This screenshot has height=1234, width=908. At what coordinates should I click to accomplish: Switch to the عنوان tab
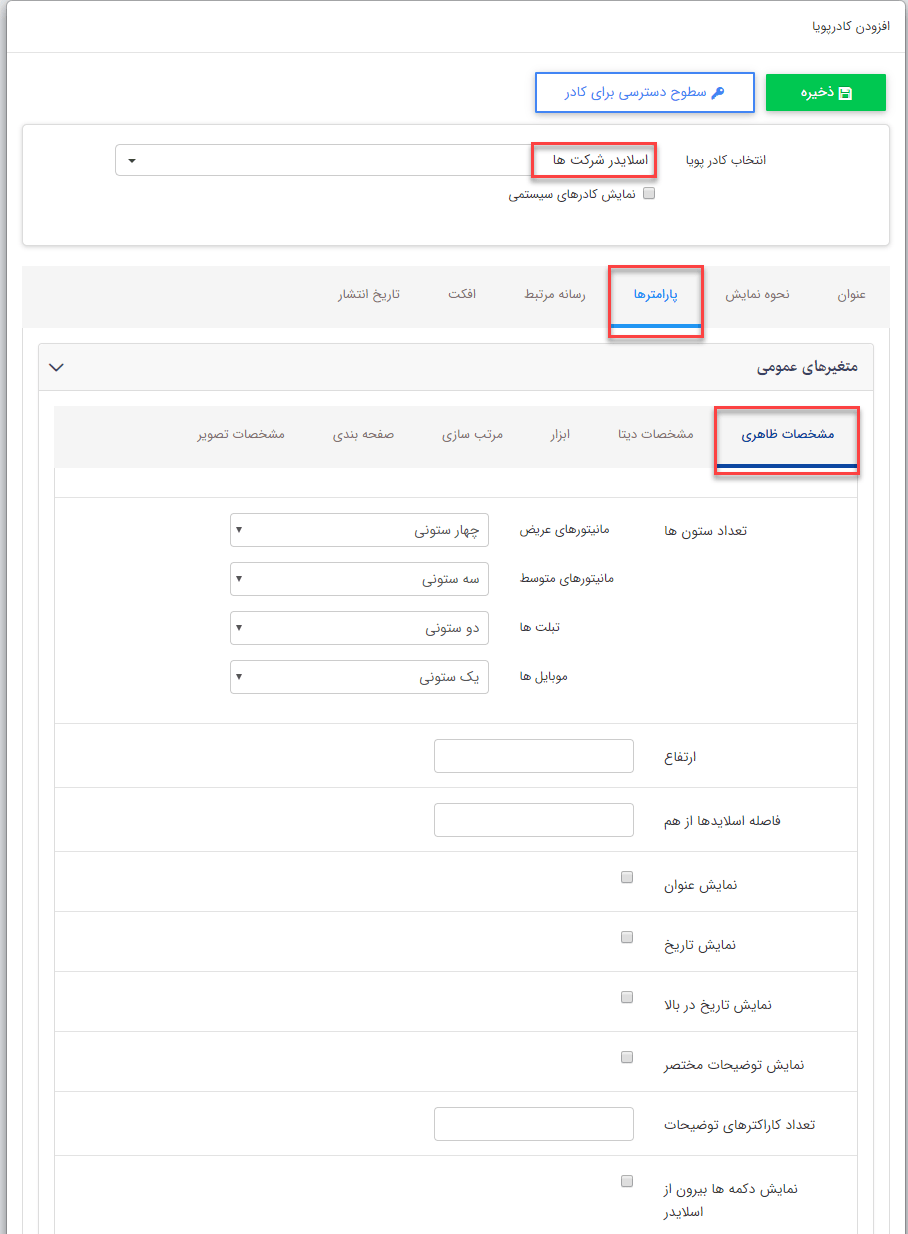(851, 295)
